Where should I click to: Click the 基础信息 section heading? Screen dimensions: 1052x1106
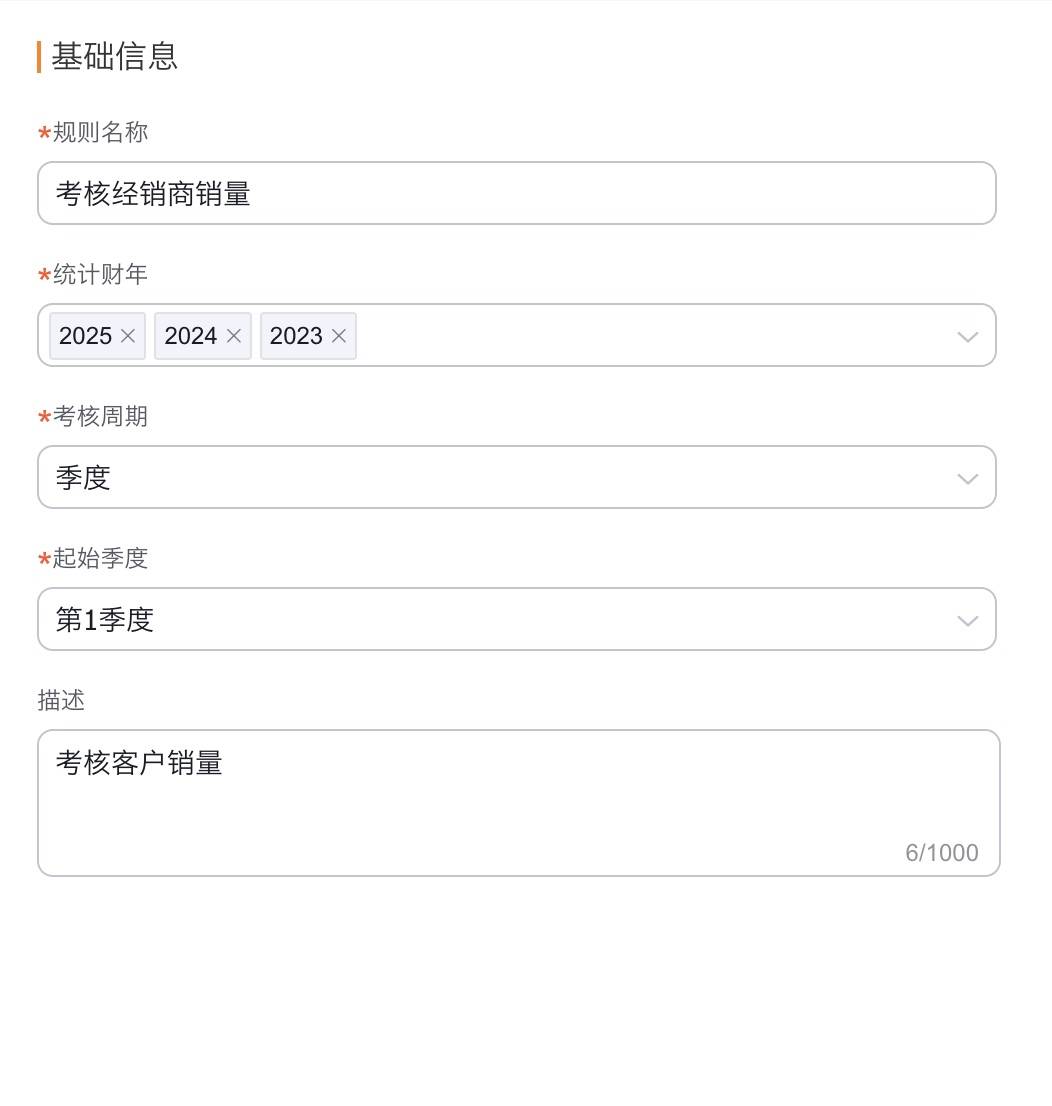pyautogui.click(x=114, y=57)
